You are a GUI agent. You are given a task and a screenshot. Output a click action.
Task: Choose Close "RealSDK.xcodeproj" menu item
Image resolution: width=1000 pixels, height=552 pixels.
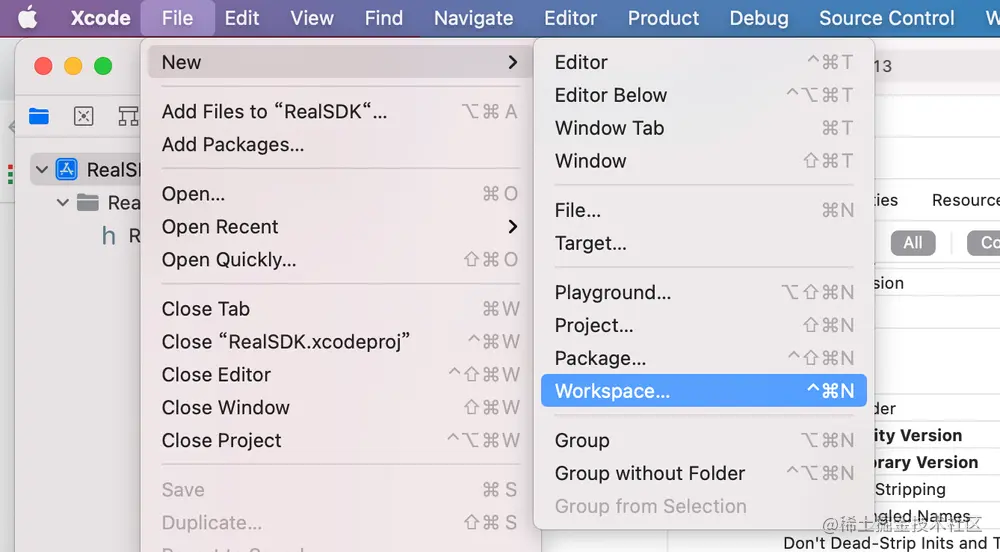pos(339,342)
